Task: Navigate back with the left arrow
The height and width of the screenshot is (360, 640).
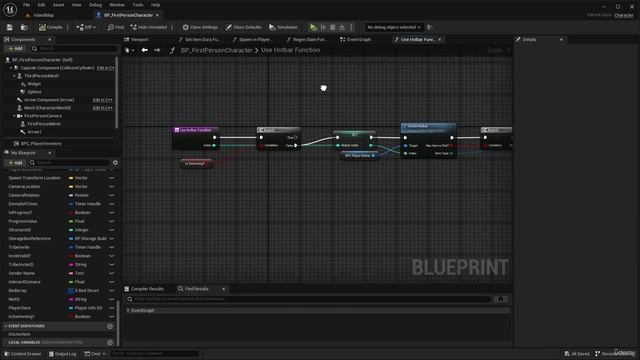Action: click(144, 50)
